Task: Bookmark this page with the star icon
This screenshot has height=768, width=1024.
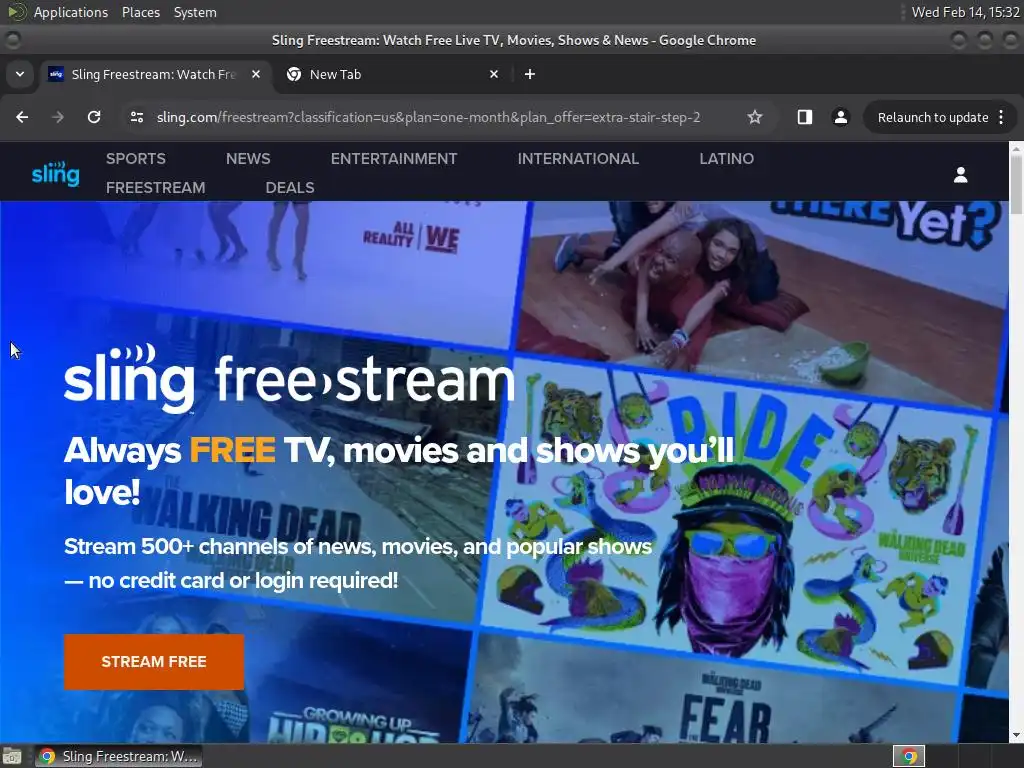Action: click(755, 117)
